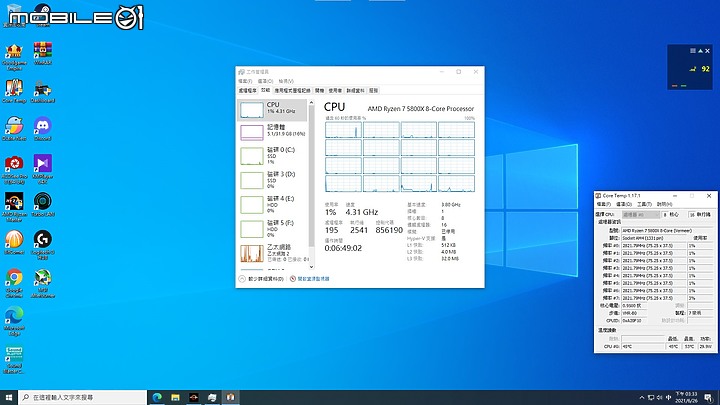Select CPU in the performance sidebar
720x405 pixels.
[x=272, y=110]
